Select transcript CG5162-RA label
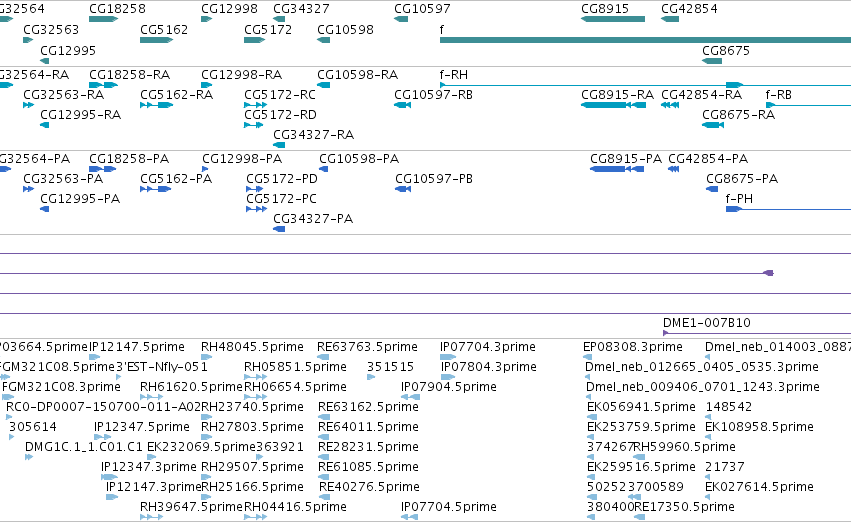The image size is (851, 522). click(176, 94)
